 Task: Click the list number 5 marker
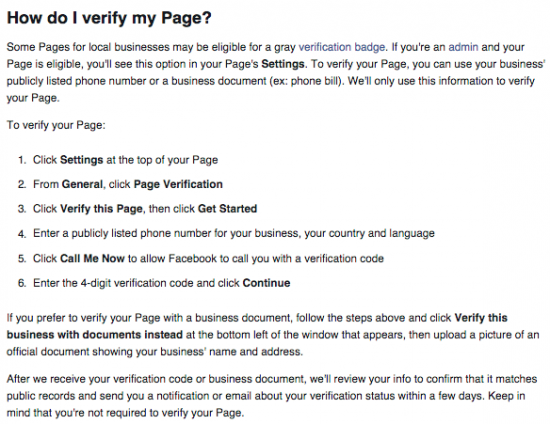(22, 259)
